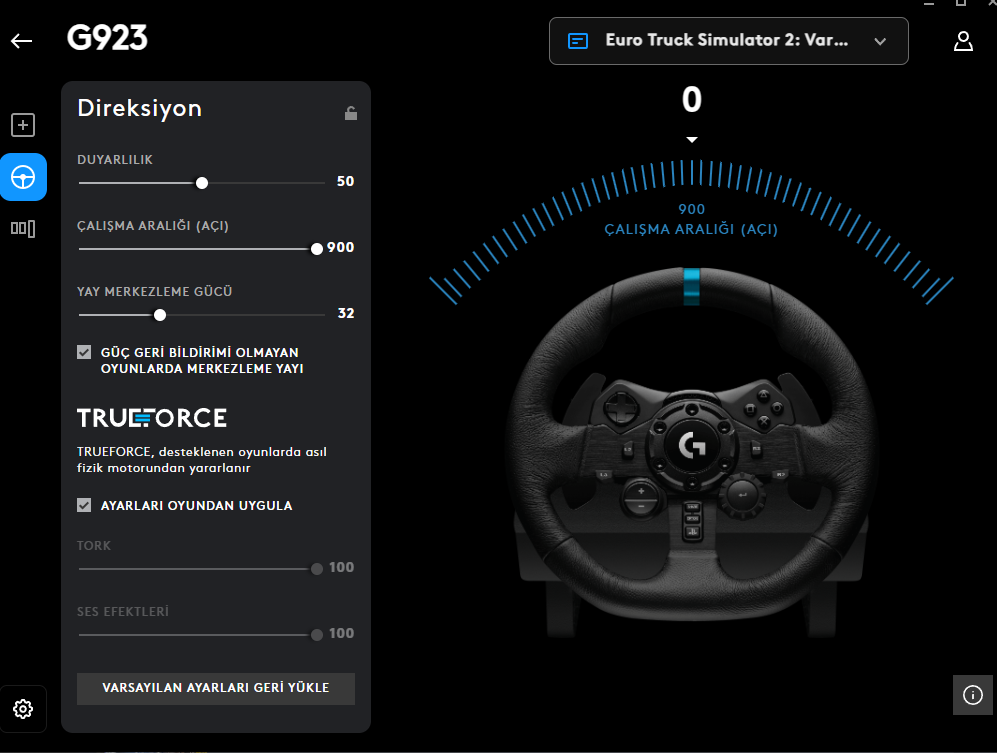Click the Ses Efektleri slider handle
The height and width of the screenshot is (753, 997).
click(317, 635)
